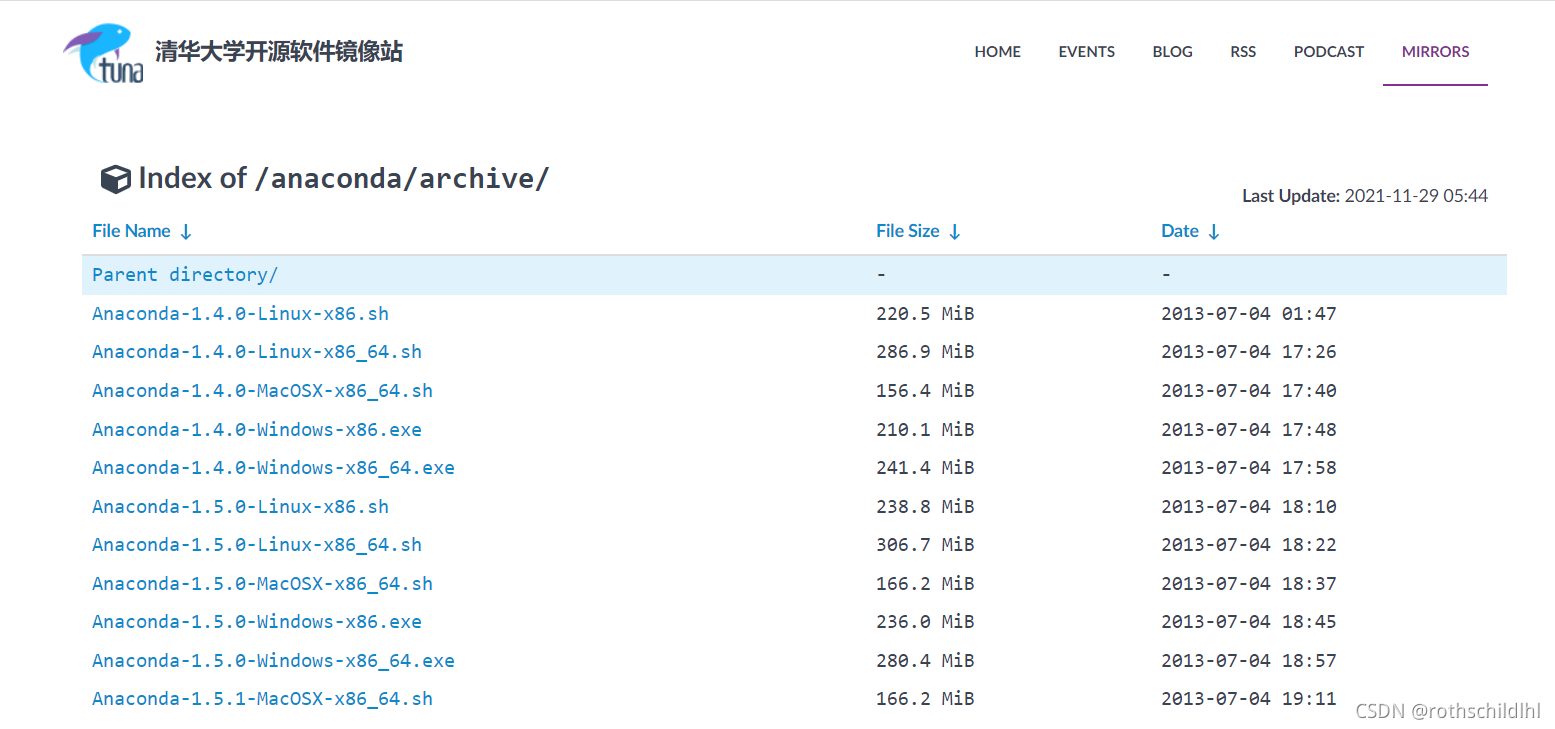The image size is (1555, 729).
Task: Sort by File Size arrow icon
Action: point(954,231)
